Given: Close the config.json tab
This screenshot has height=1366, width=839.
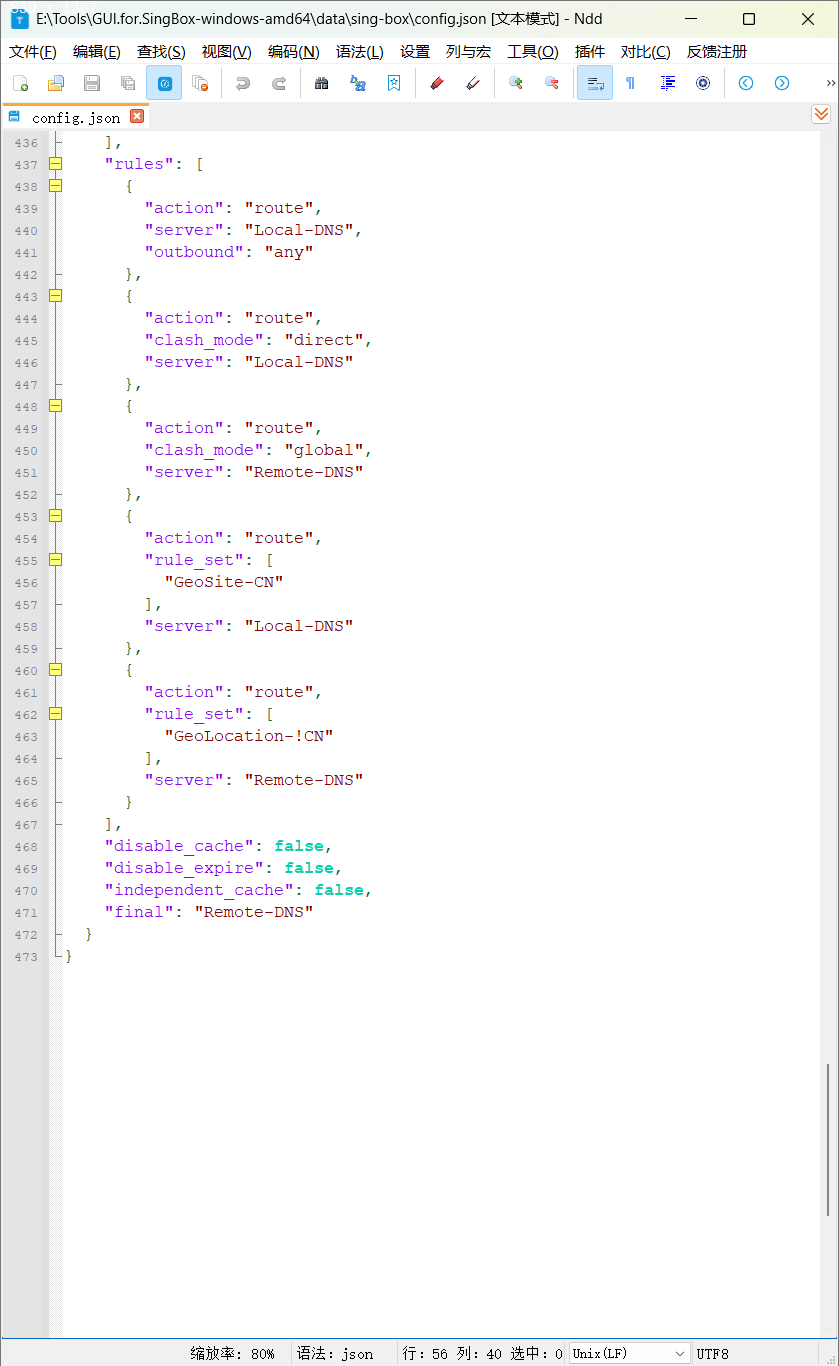Looking at the screenshot, I should point(137,116).
